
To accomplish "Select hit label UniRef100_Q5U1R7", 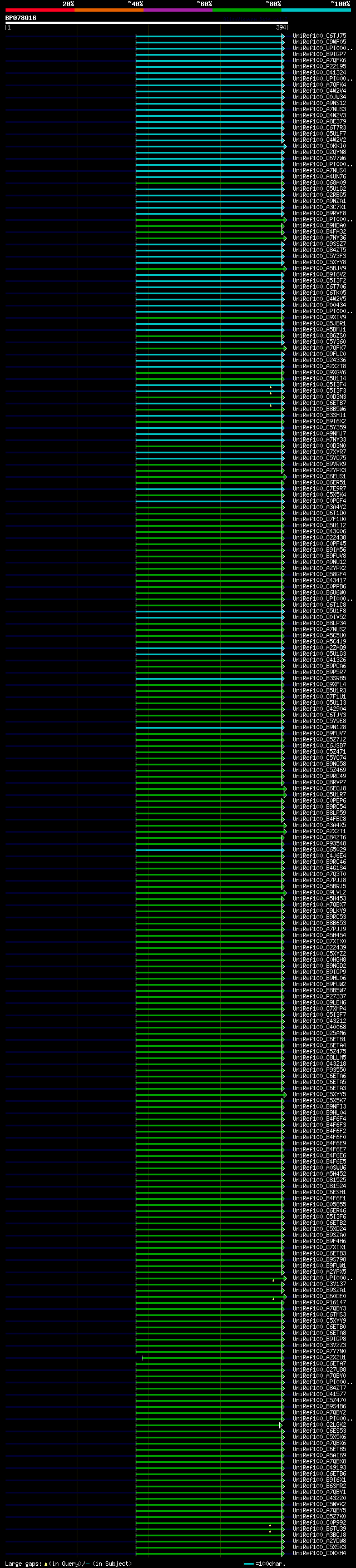I will pos(319,794).
